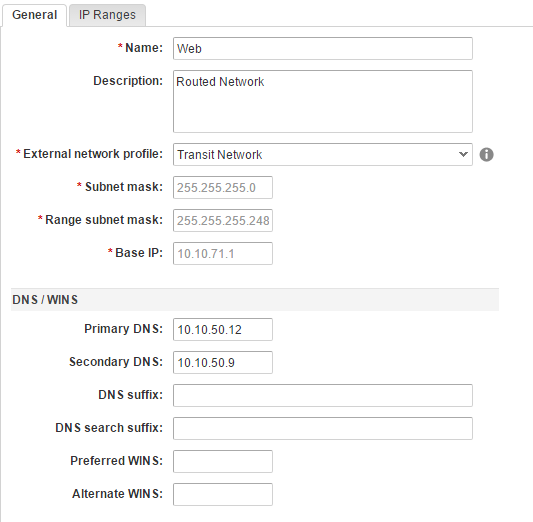Open the External network profile dropdown
533x522 pixels.
coord(323,155)
